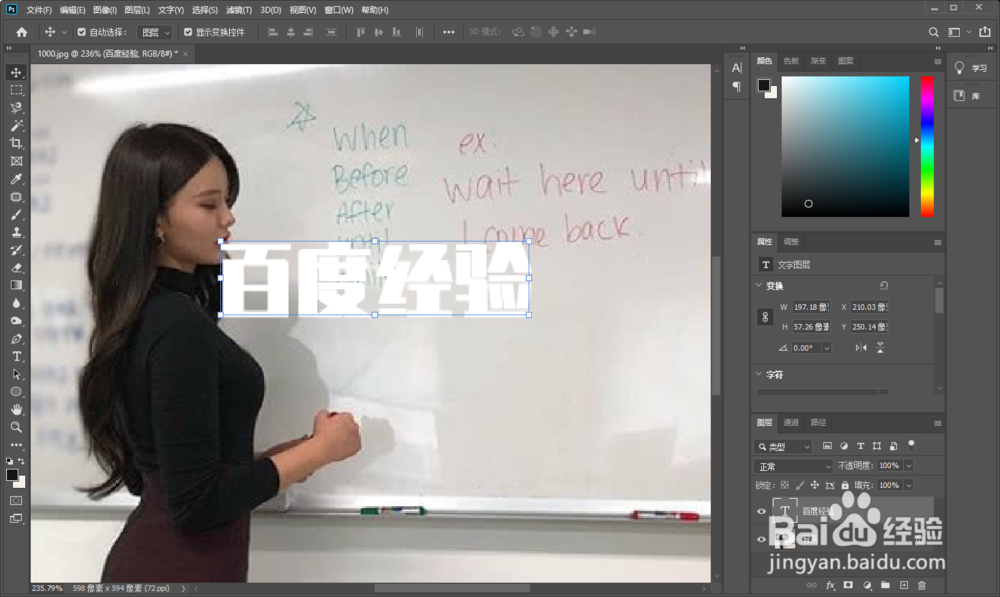Click the flip horizontal icon in Properties
This screenshot has width=1000, height=597.
(861, 348)
